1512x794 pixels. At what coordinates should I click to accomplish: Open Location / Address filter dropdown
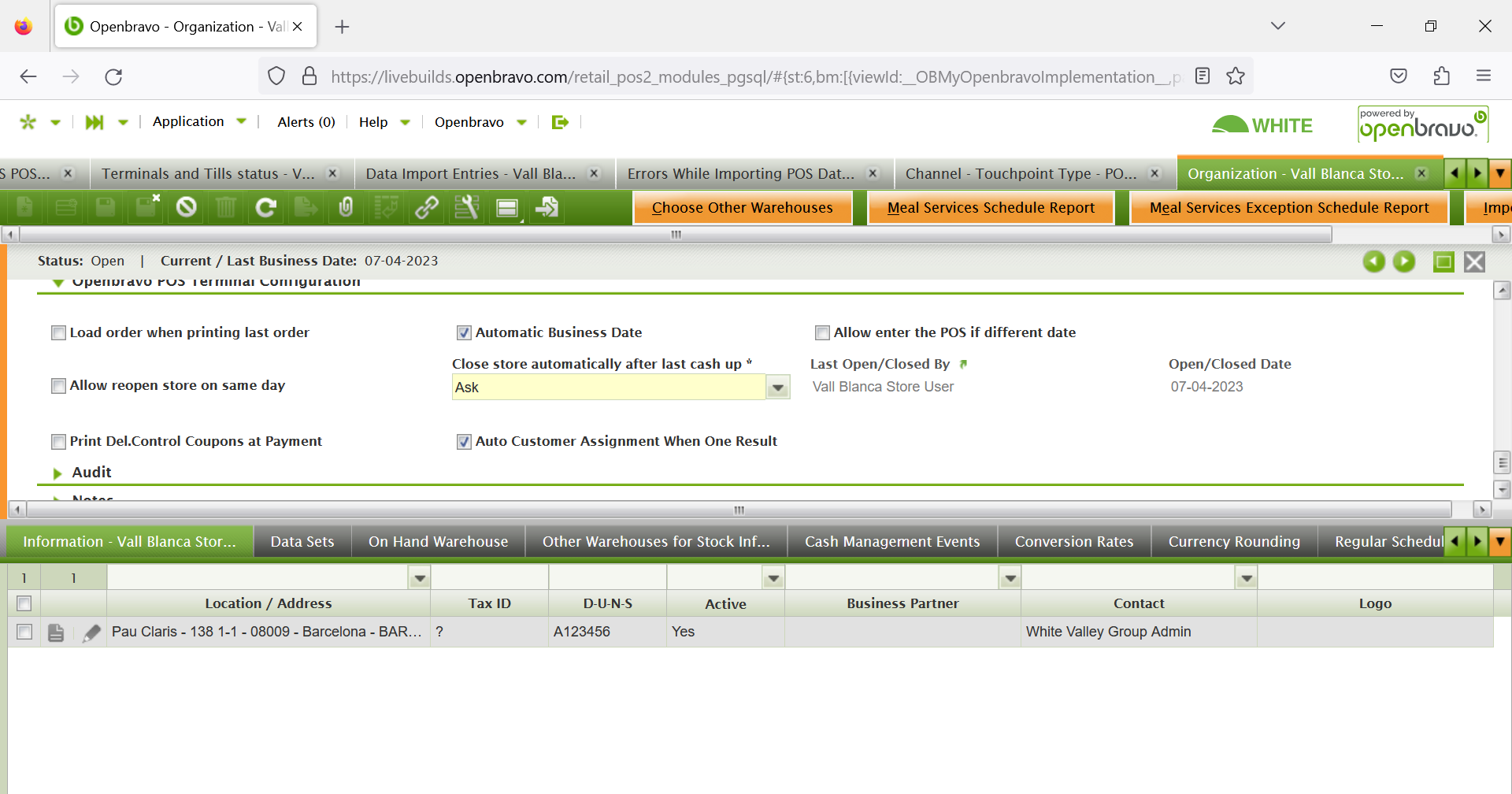pyautogui.click(x=420, y=578)
